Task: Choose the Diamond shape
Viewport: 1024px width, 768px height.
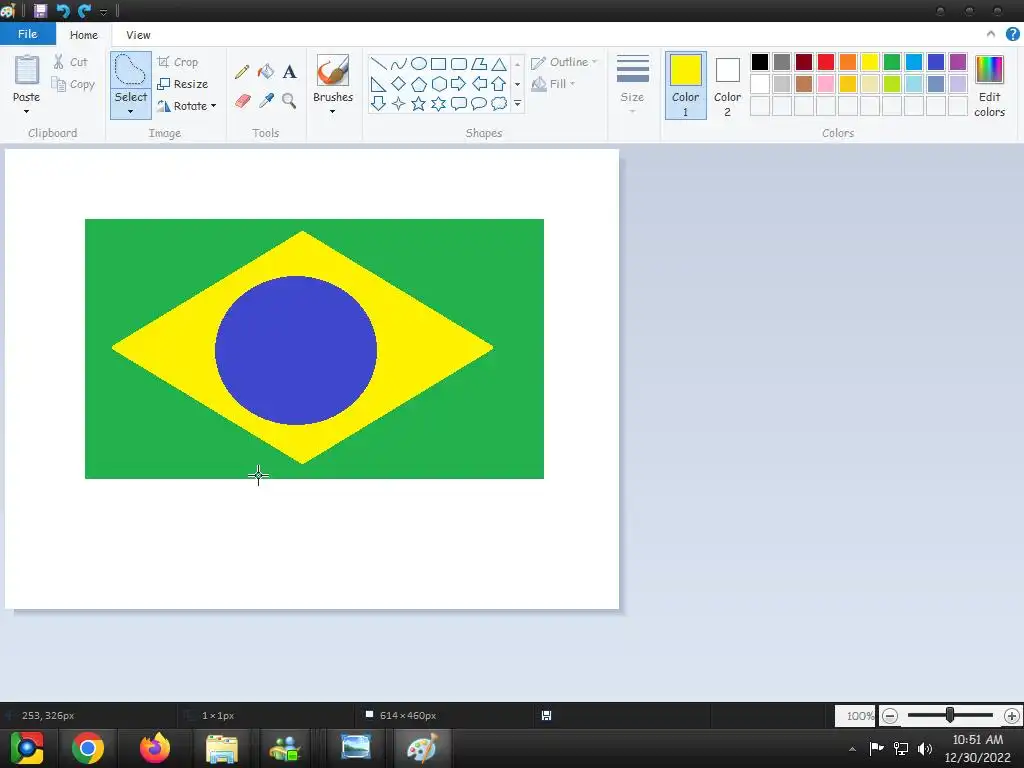Action: [x=398, y=84]
